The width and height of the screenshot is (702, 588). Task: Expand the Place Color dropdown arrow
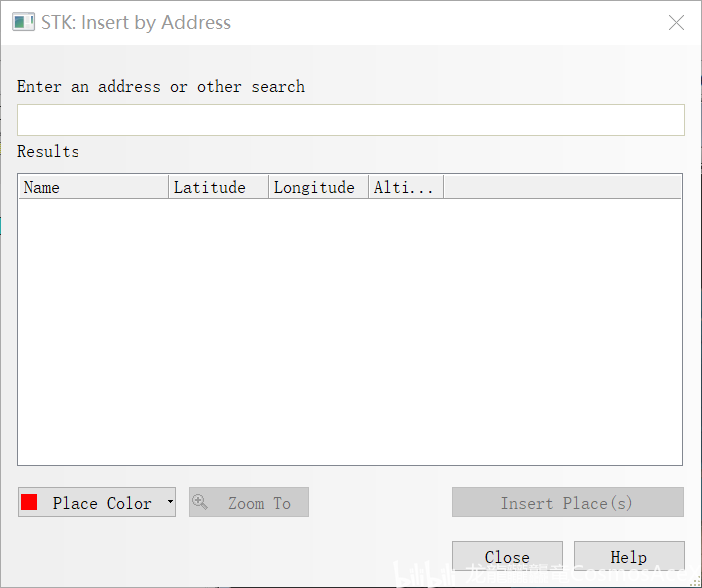170,502
